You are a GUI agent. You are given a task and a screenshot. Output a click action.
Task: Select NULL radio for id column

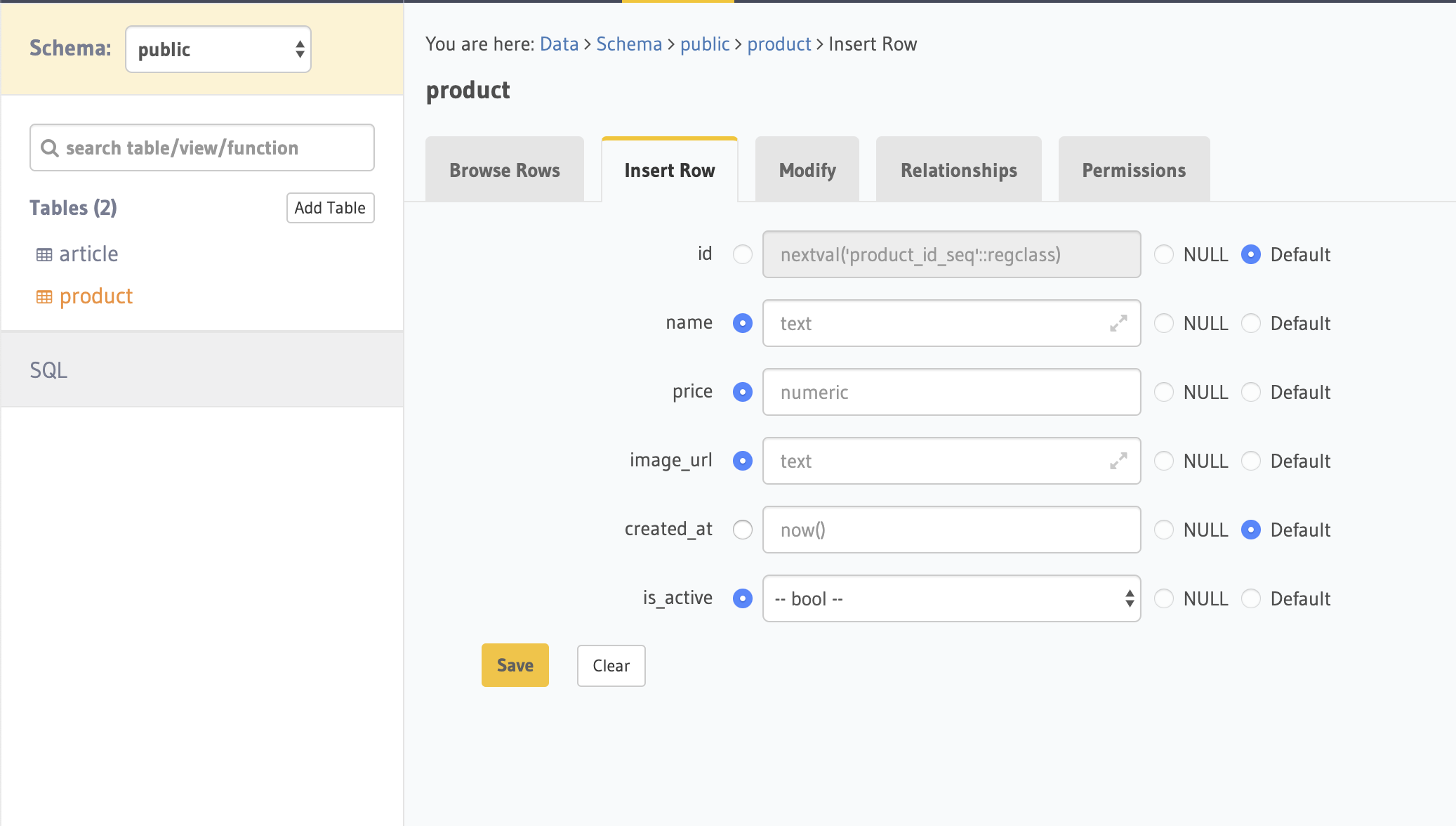coord(1164,254)
